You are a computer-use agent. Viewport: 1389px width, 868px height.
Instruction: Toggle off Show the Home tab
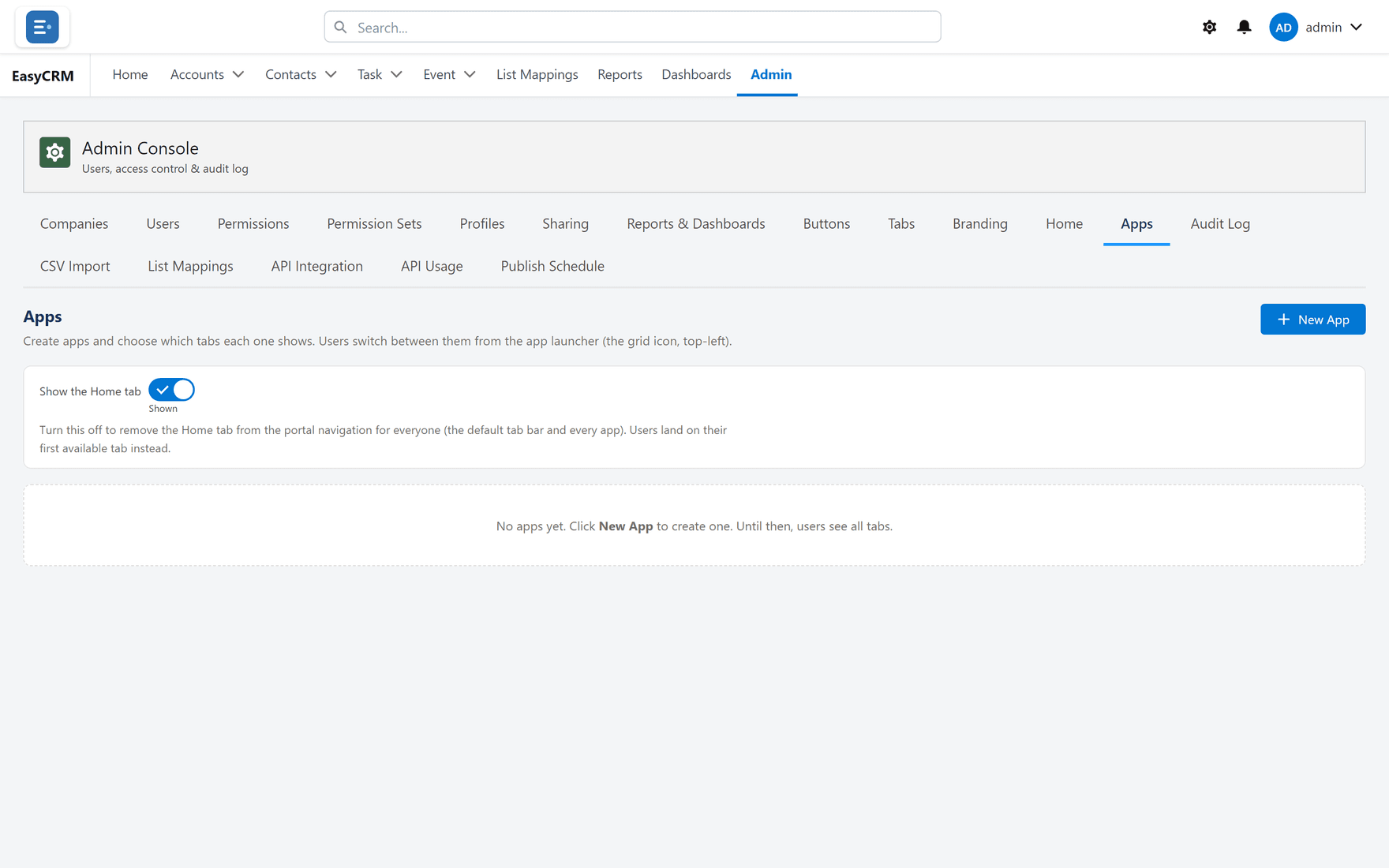pos(171,390)
